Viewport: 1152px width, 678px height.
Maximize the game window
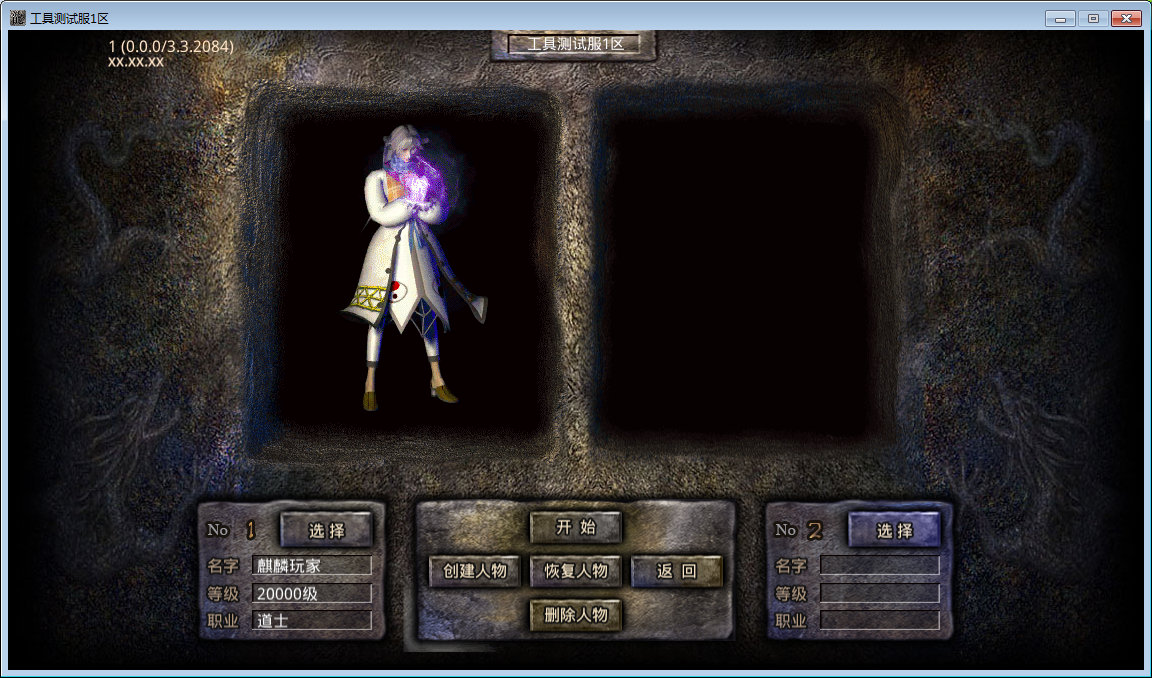click(1093, 18)
